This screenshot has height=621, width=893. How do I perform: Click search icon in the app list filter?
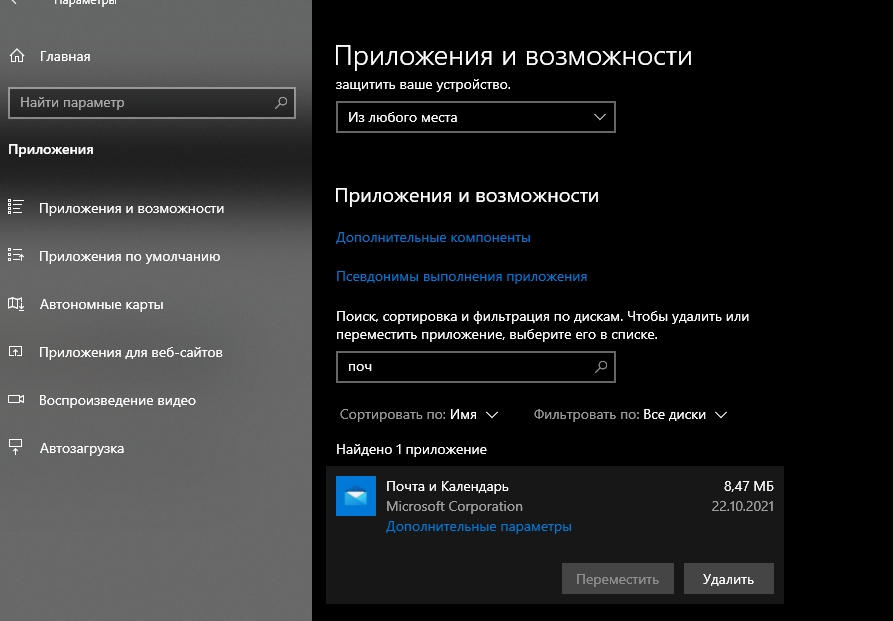click(601, 367)
